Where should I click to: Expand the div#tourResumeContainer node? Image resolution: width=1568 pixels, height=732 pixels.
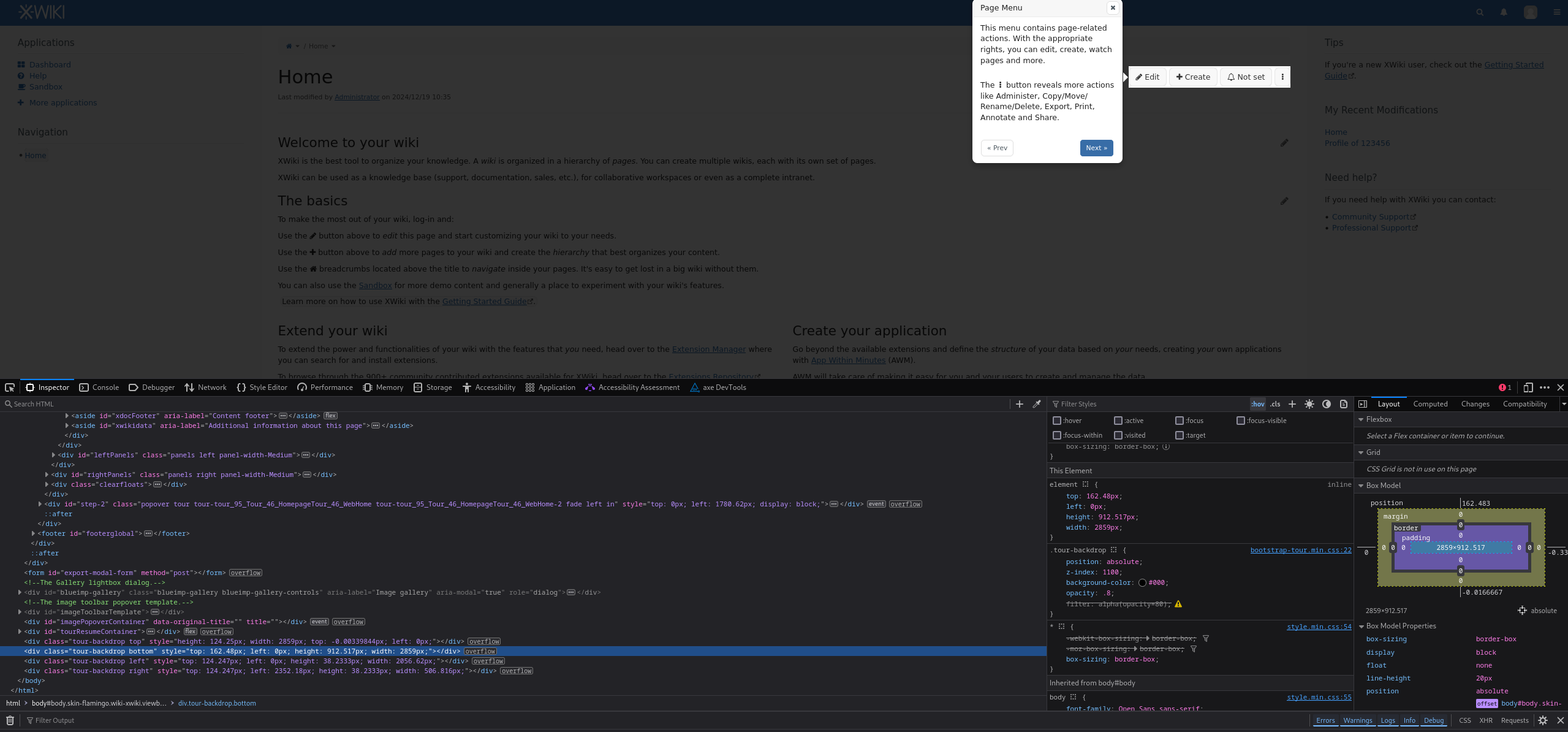(20, 631)
